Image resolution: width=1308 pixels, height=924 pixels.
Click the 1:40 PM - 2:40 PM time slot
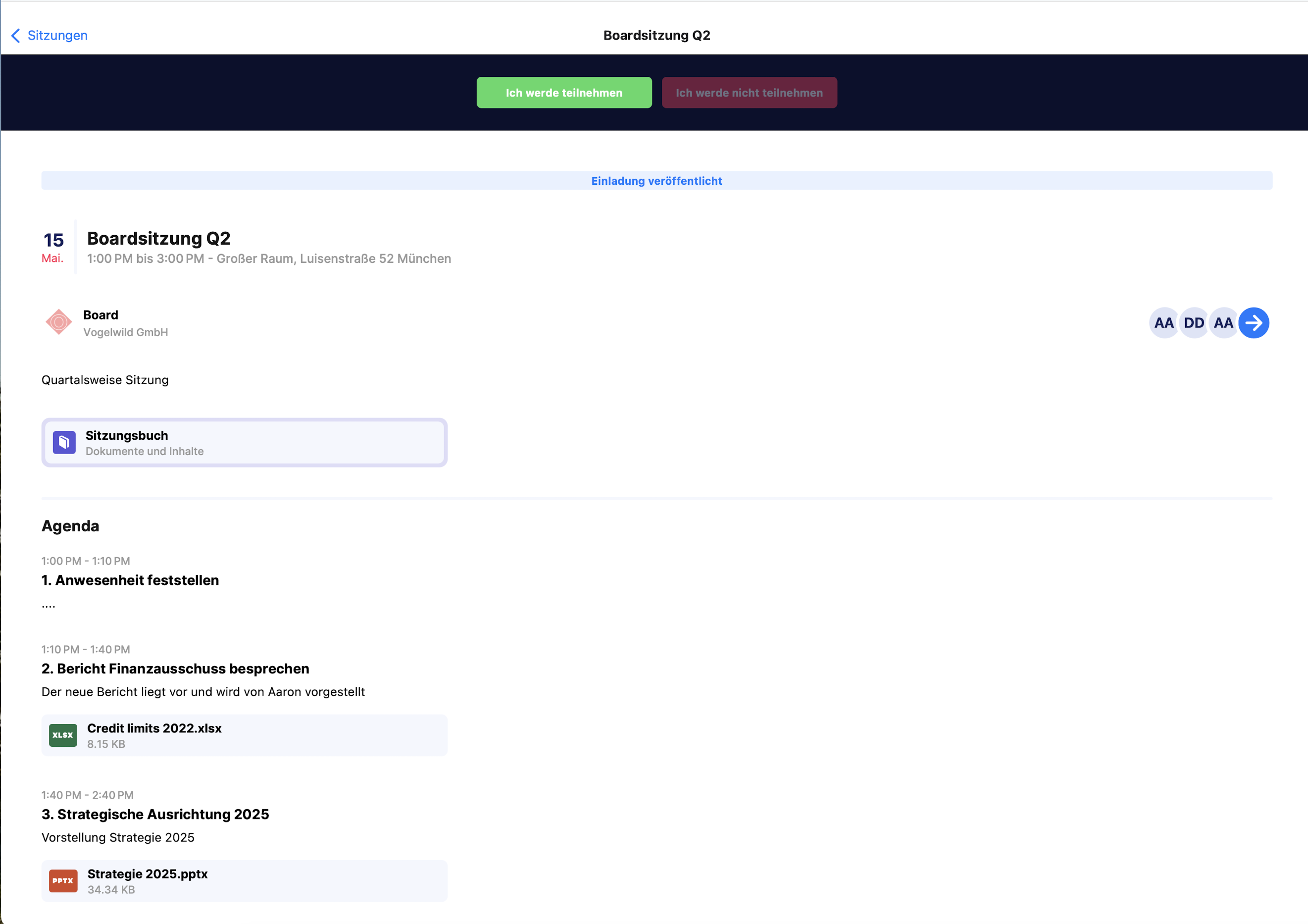tap(87, 795)
